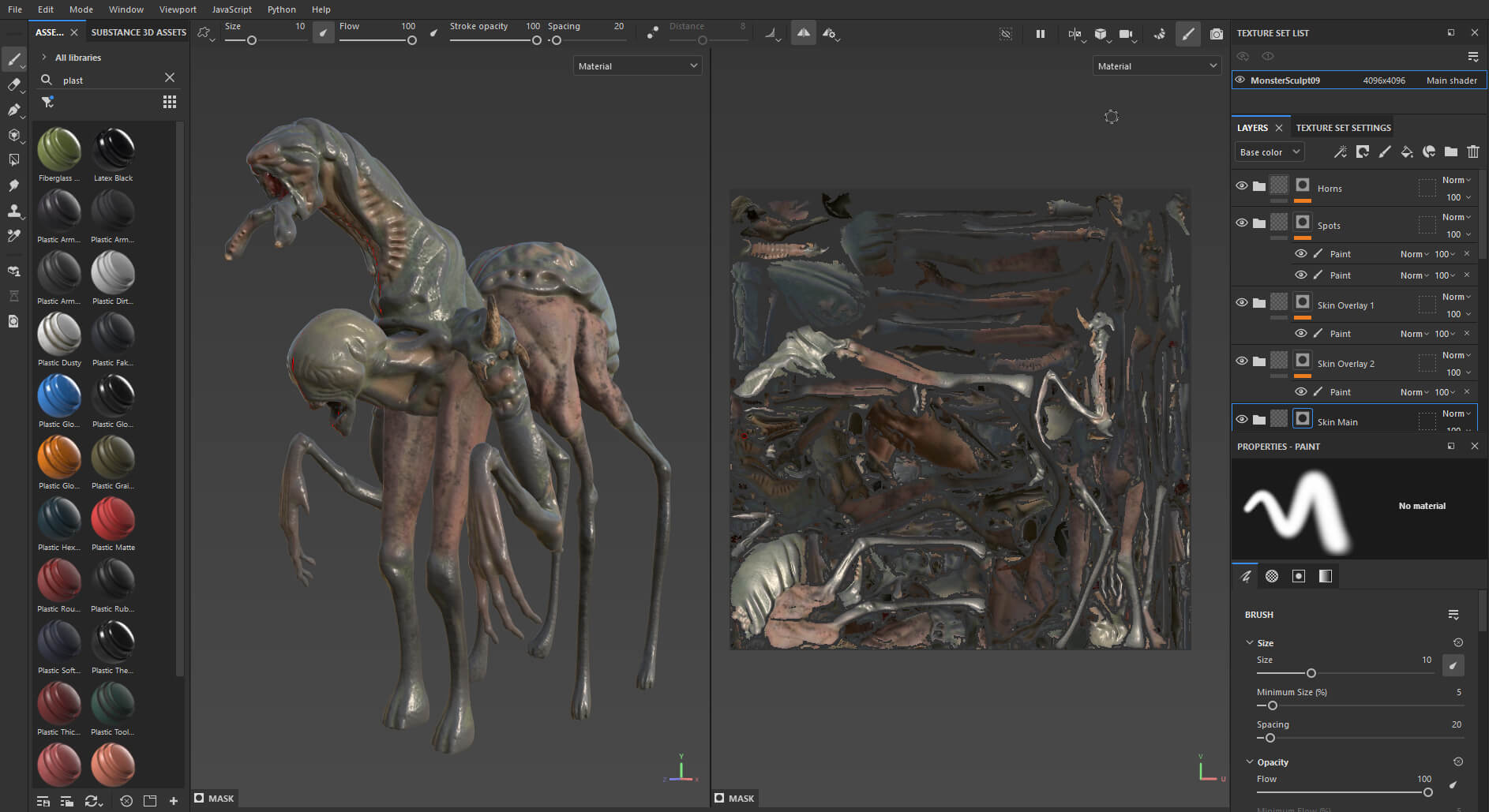This screenshot has height=812, width=1489.
Task: Clear the asset search field
Action: click(170, 77)
